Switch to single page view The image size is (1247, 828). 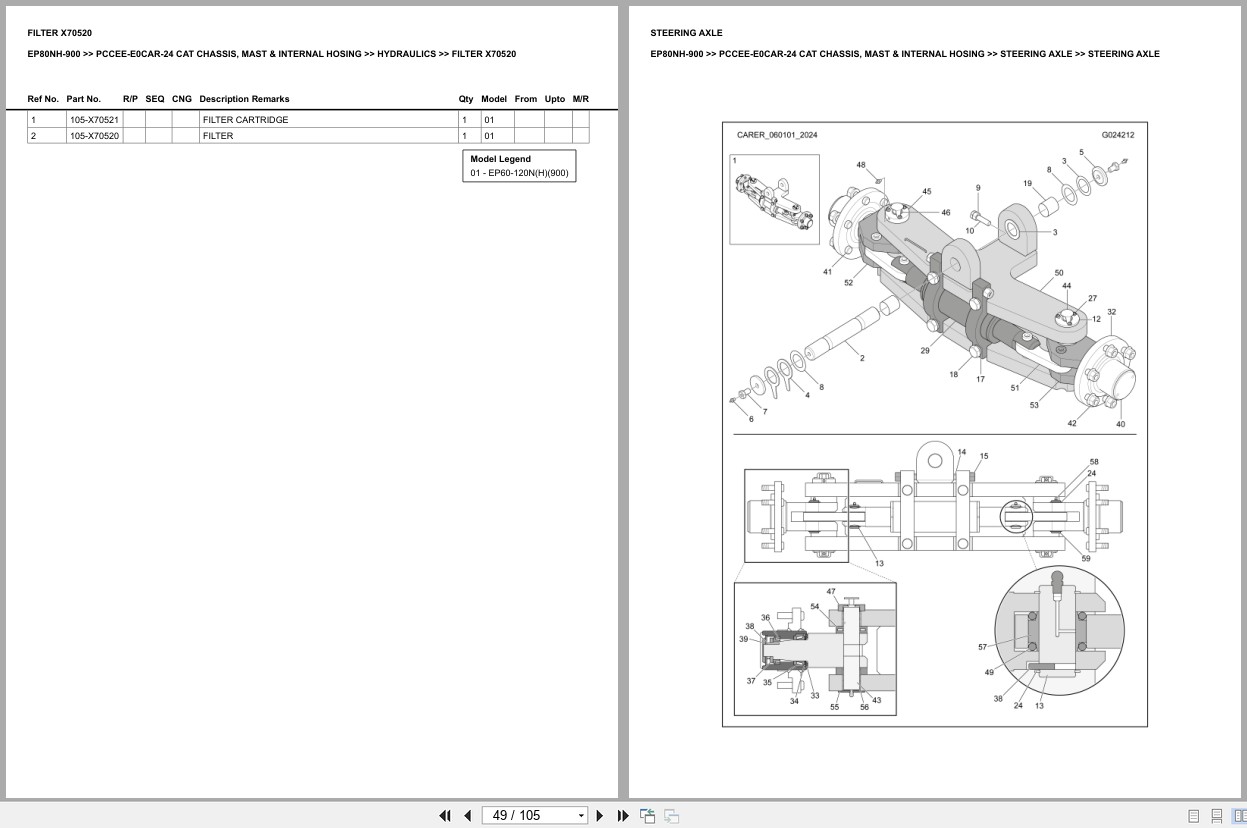tap(1194, 816)
